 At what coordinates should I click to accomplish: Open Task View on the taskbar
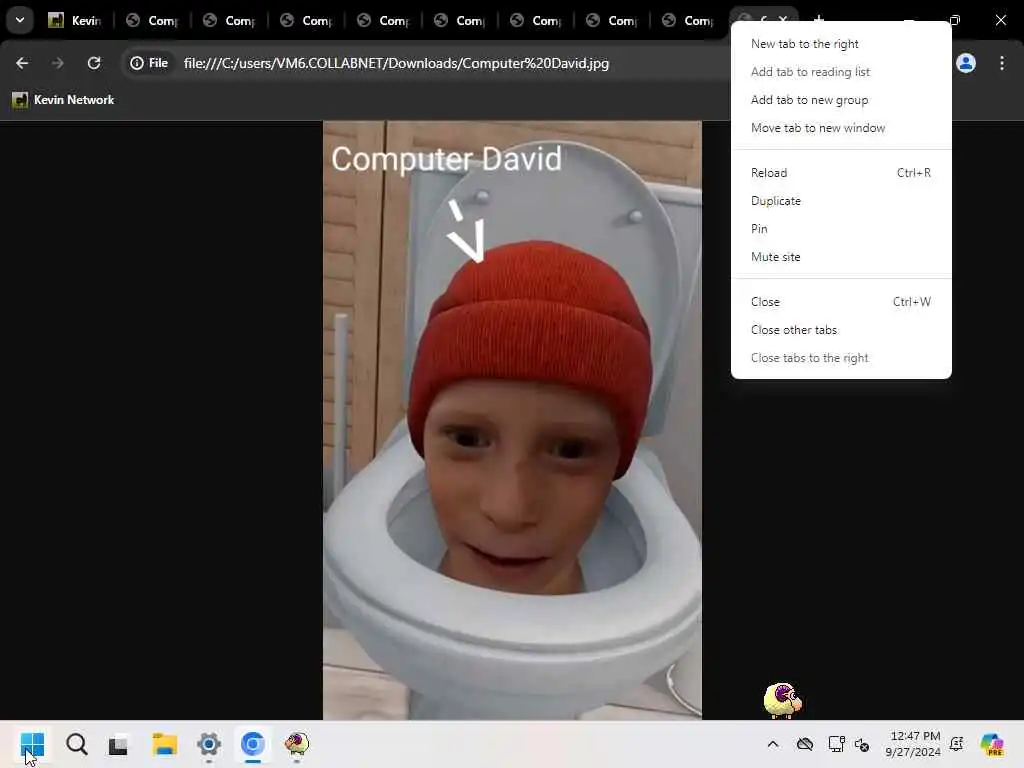[118, 744]
